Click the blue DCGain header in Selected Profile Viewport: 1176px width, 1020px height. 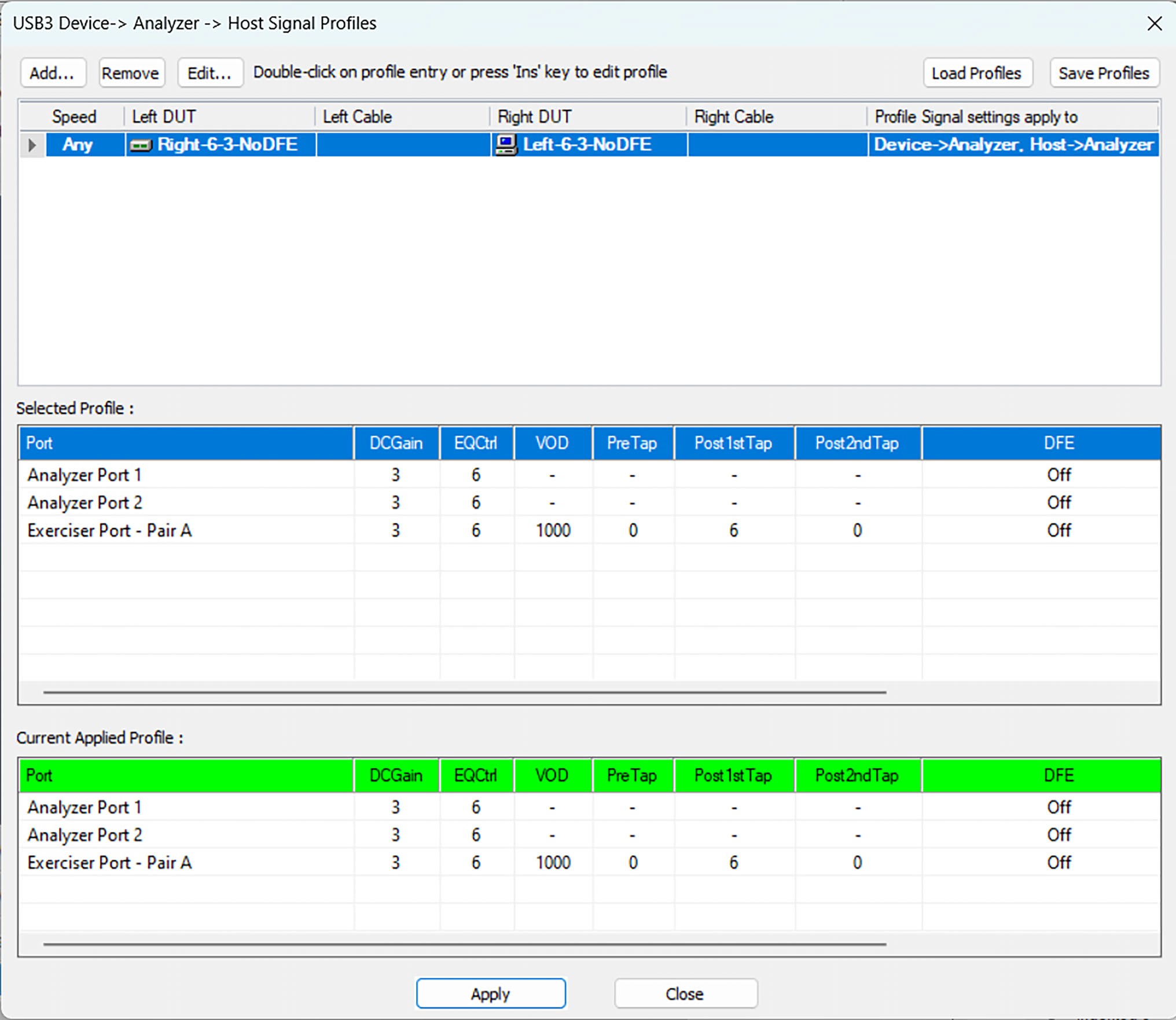(396, 443)
